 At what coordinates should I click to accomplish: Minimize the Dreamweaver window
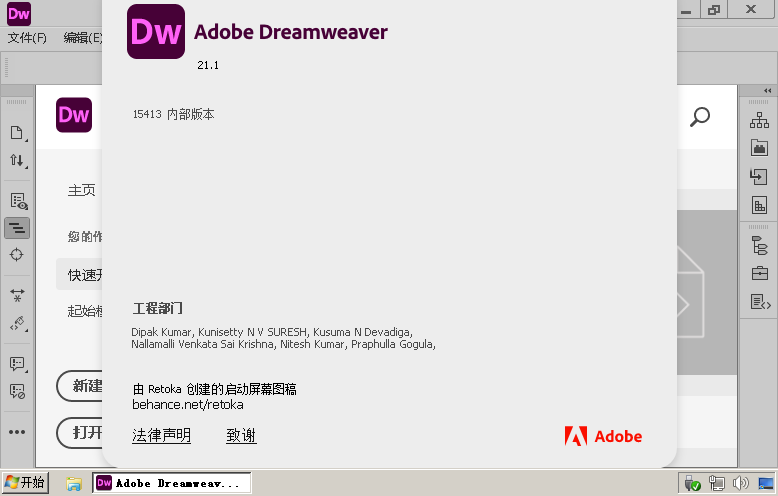[686, 9]
